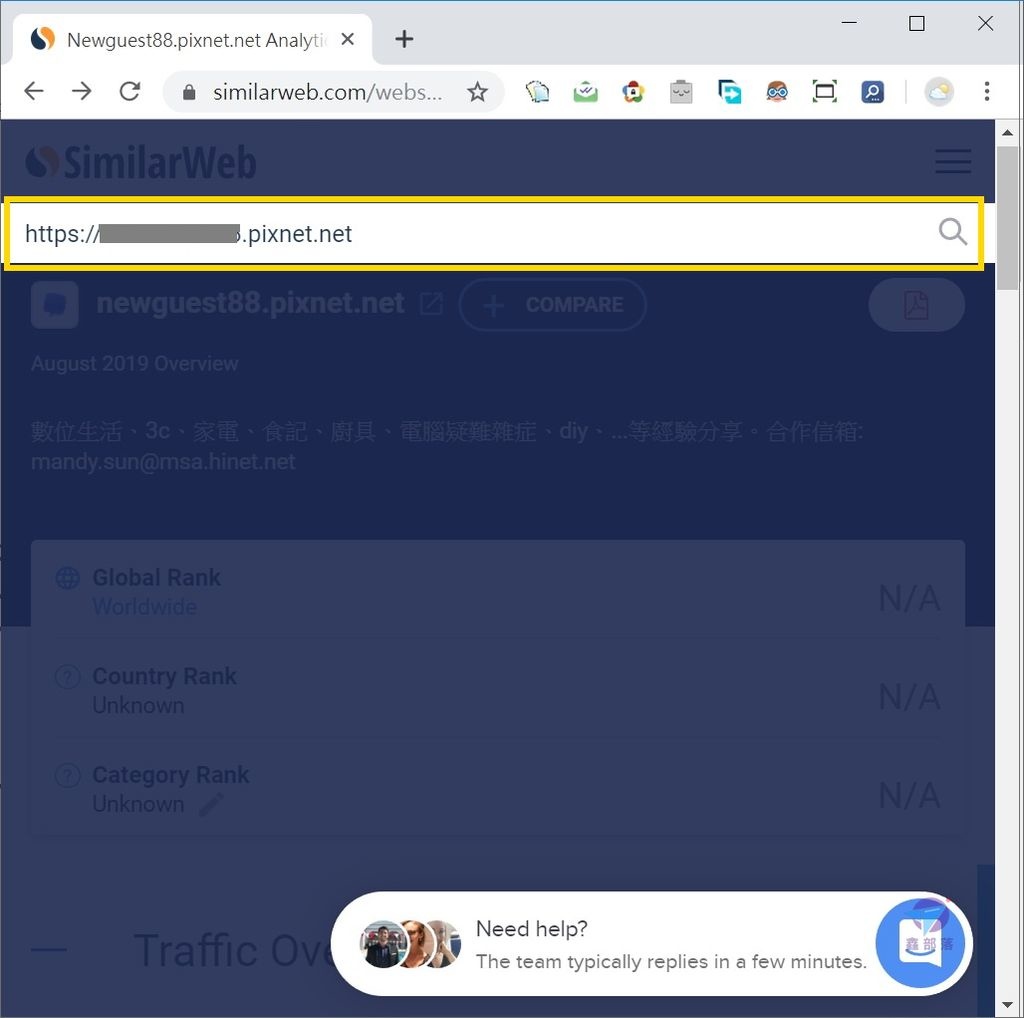Viewport: 1024px width, 1018px height.
Task: Click the SimilarWeb logo
Action: pyautogui.click(x=140, y=162)
